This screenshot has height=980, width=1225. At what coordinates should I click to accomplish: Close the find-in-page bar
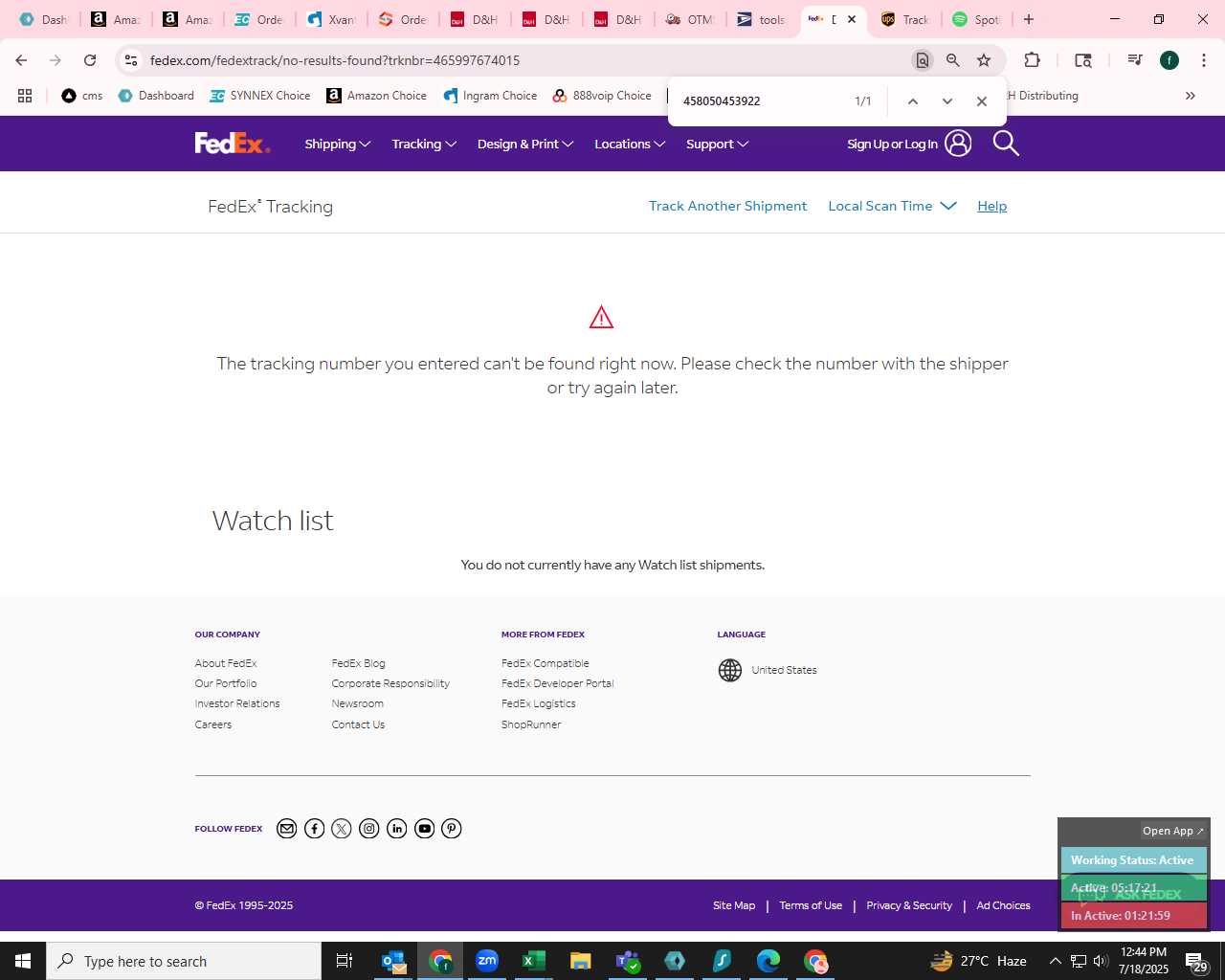click(x=982, y=101)
